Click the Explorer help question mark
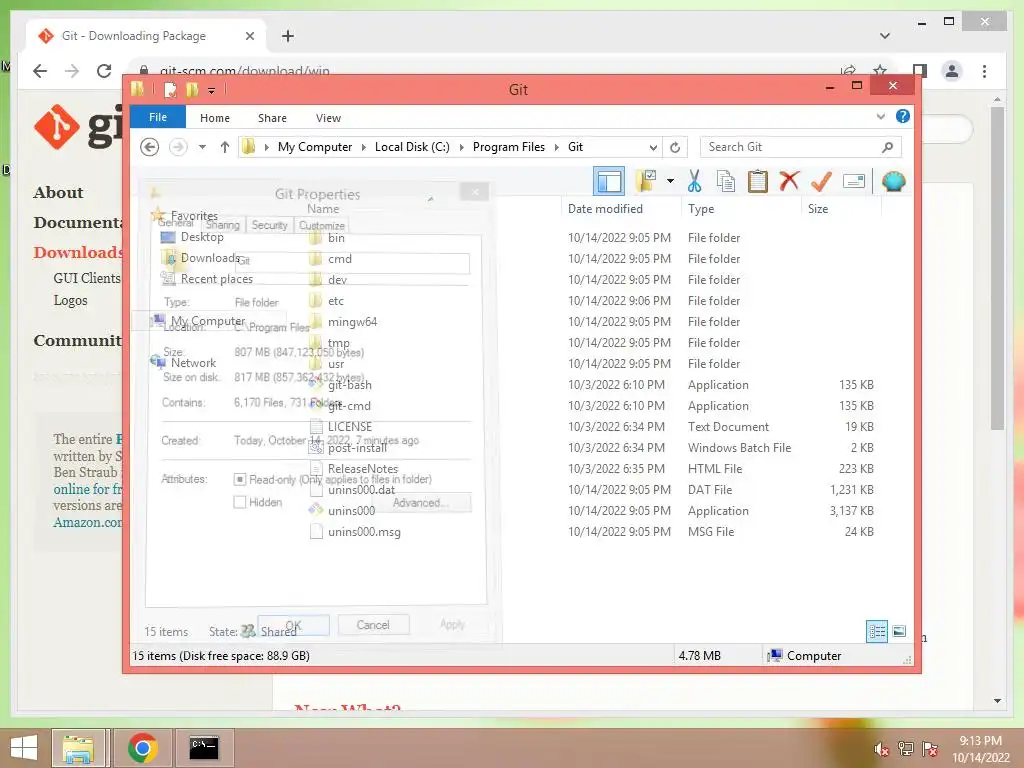The image size is (1024, 768). point(903,116)
